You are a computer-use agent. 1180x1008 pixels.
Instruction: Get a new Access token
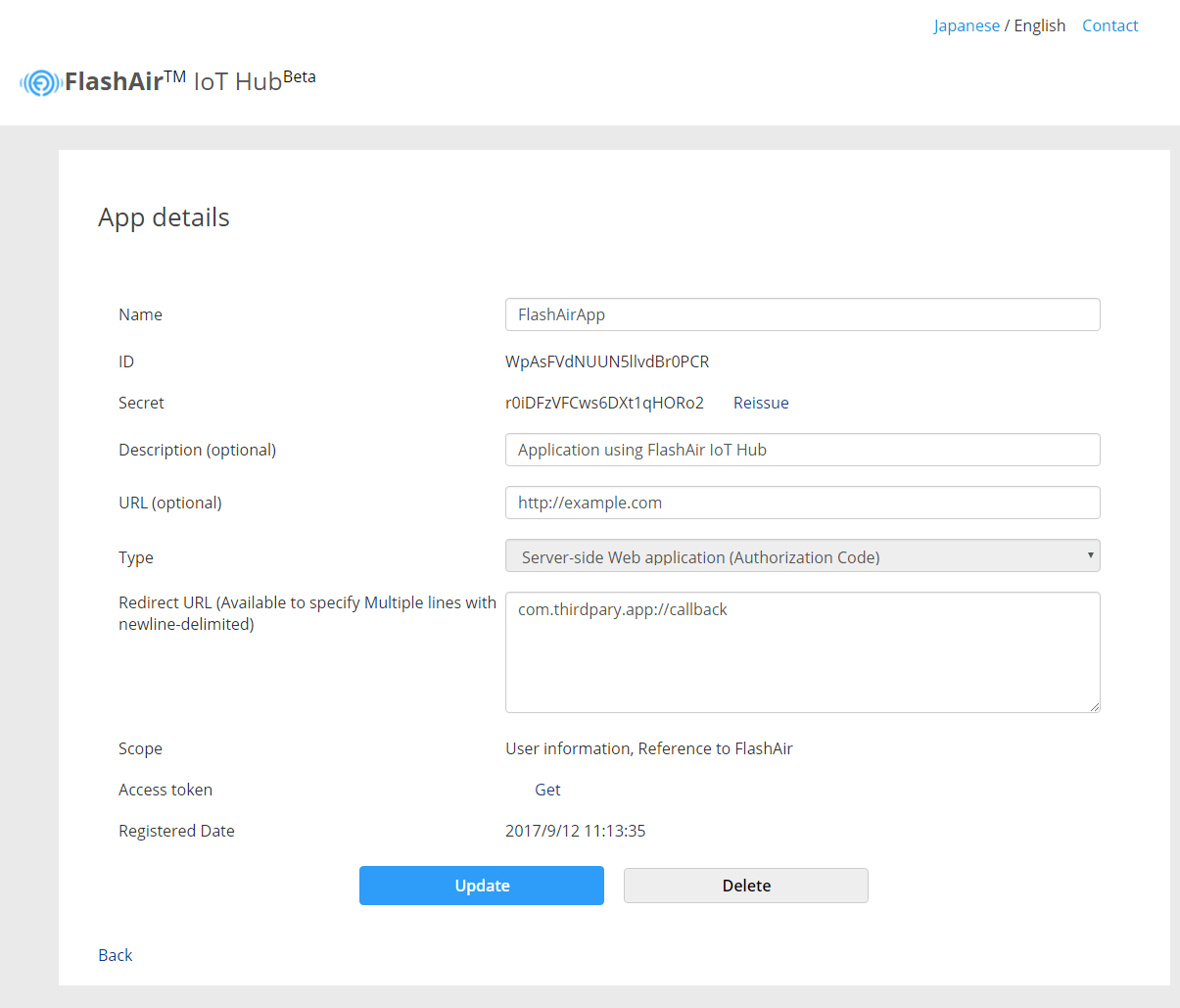pyautogui.click(x=547, y=789)
